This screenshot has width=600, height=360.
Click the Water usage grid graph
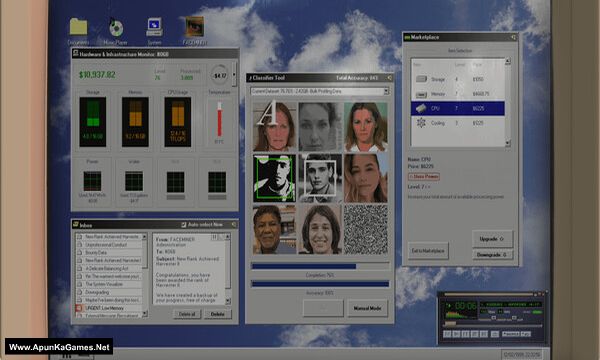(x=134, y=181)
